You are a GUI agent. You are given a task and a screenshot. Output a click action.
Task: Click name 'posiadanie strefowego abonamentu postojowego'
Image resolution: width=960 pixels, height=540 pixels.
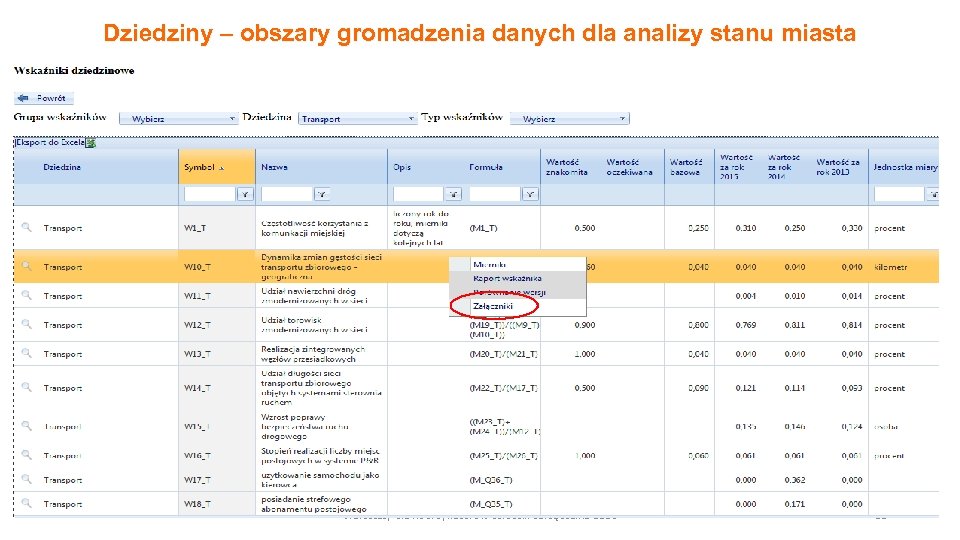(313, 504)
